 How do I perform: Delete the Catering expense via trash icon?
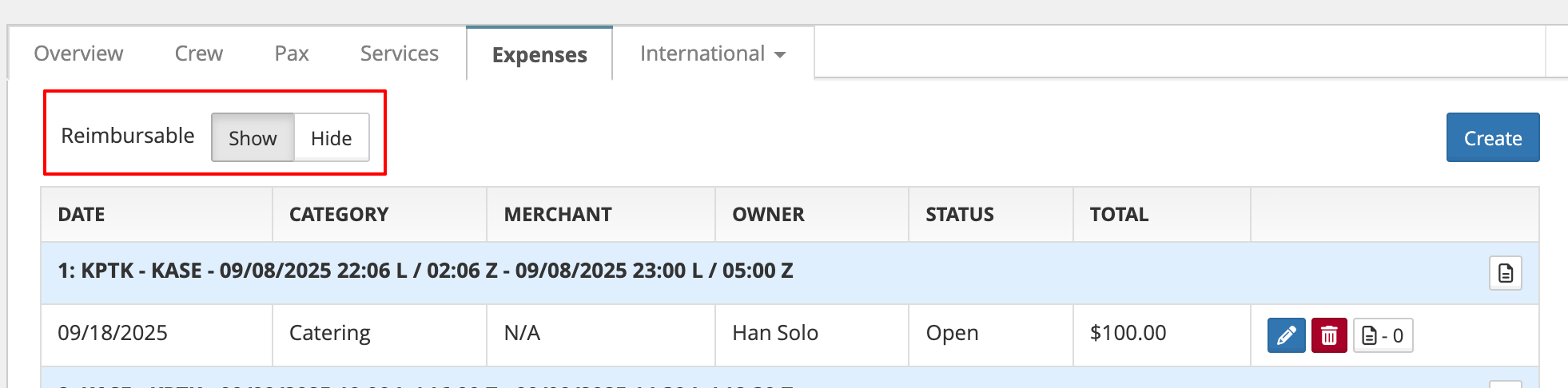click(1329, 335)
